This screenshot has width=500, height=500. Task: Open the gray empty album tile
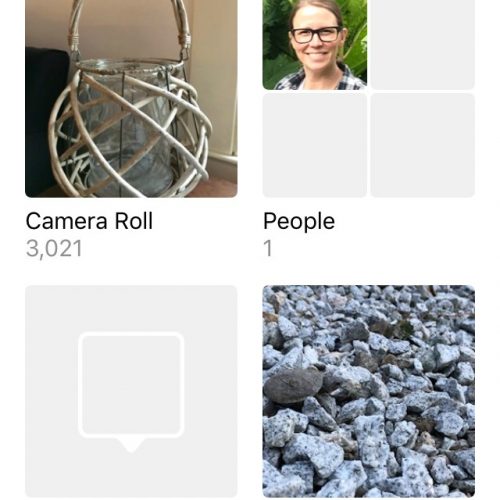pos(131,392)
